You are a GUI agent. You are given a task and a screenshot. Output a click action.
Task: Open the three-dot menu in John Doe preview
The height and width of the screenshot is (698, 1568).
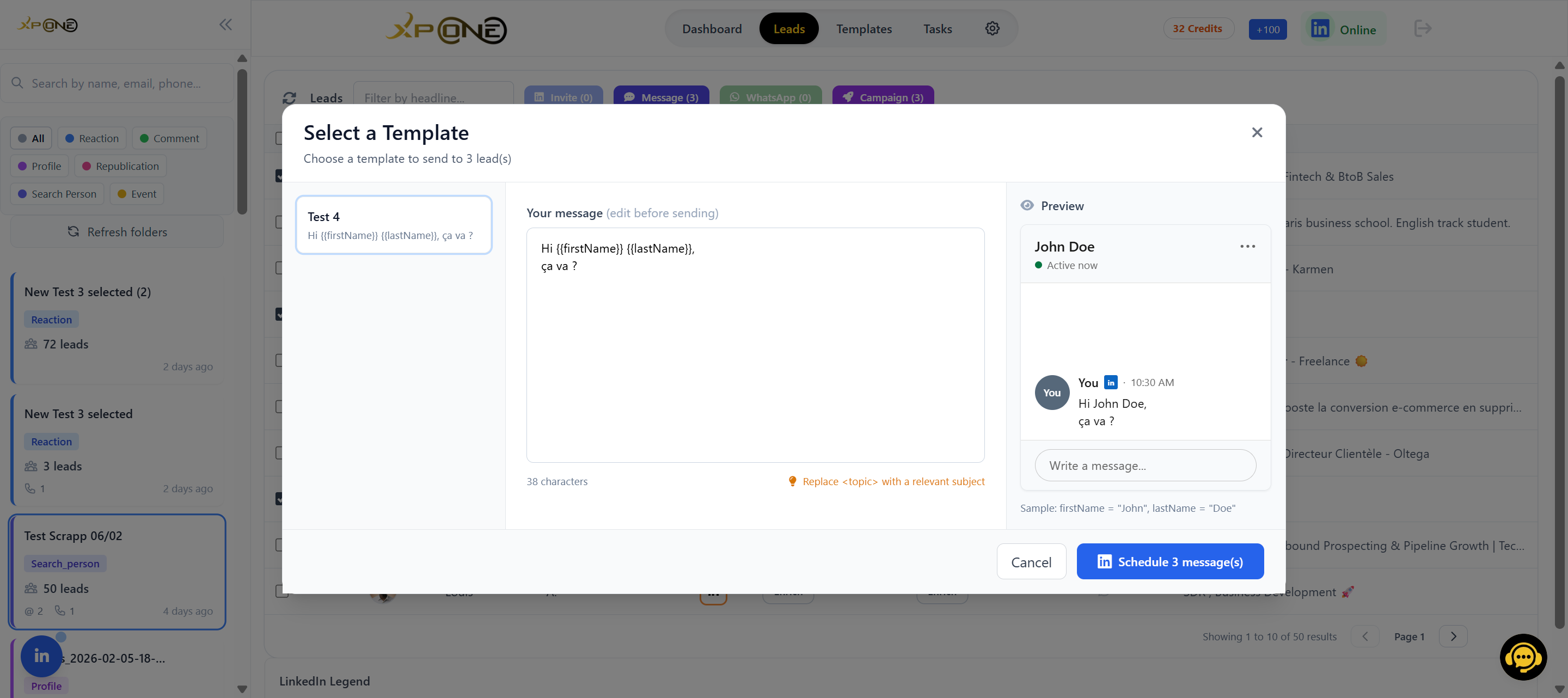coord(1247,247)
